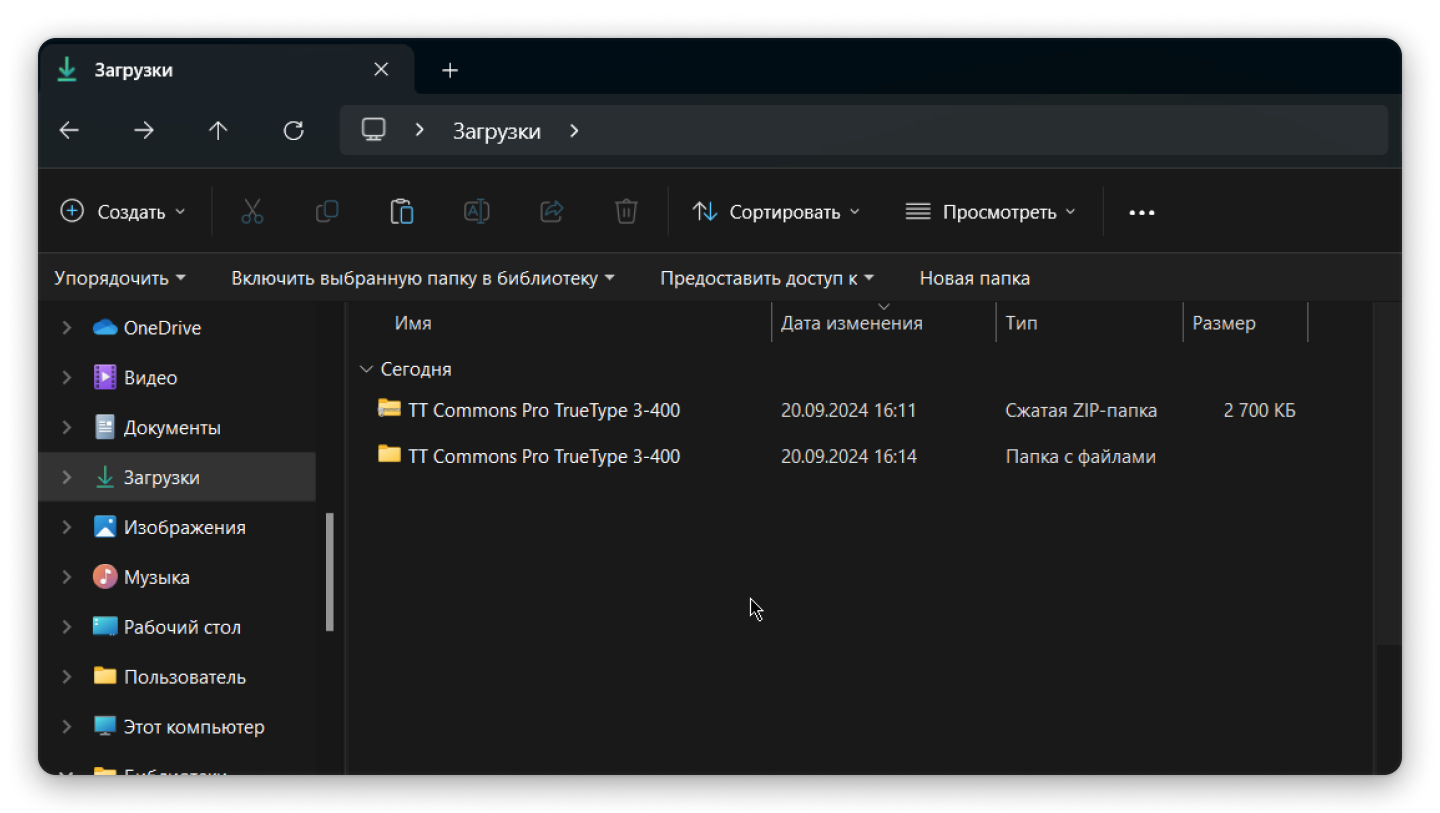Open the Предоставить доступ к menu

(767, 278)
